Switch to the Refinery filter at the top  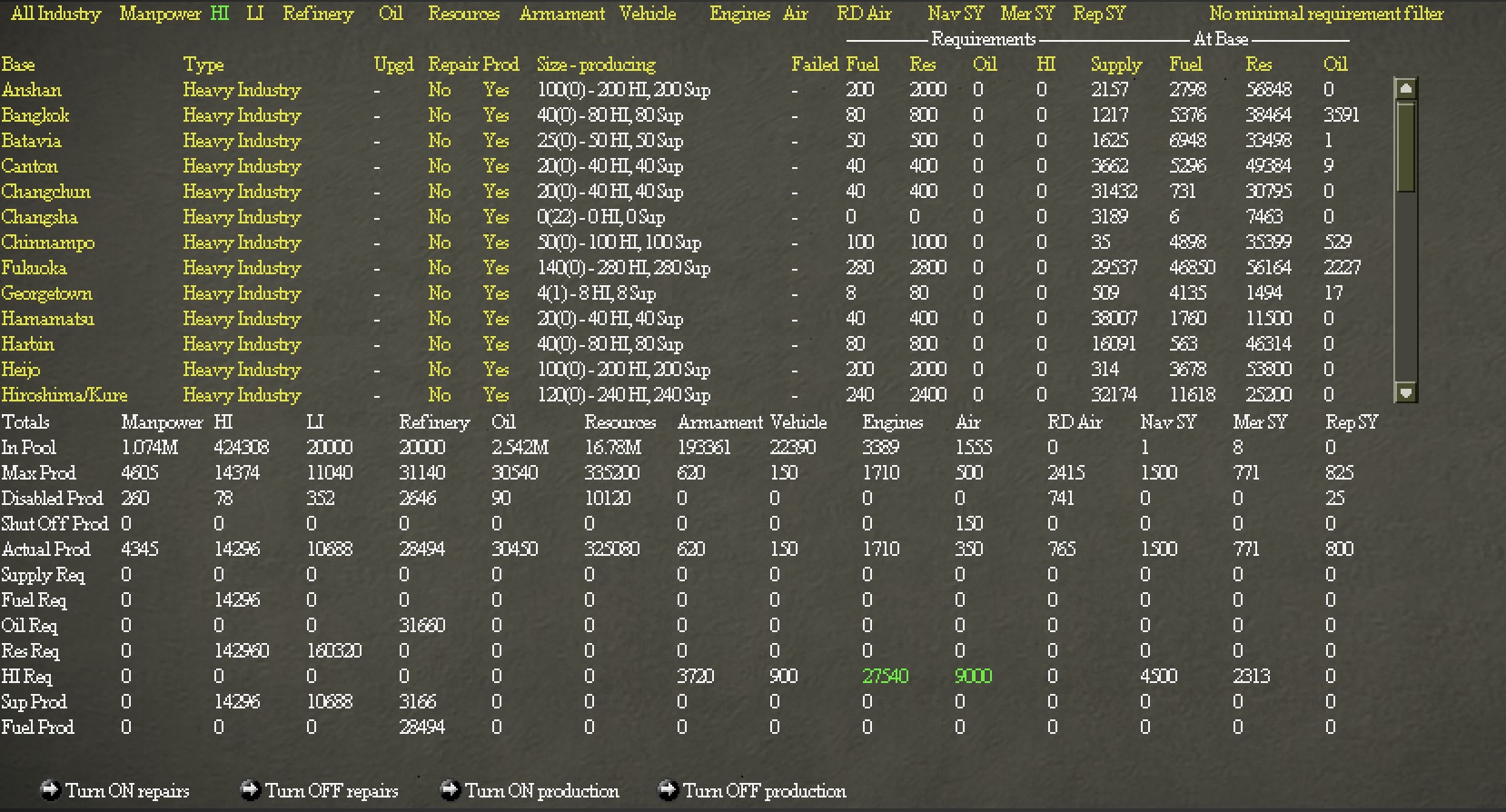(318, 14)
